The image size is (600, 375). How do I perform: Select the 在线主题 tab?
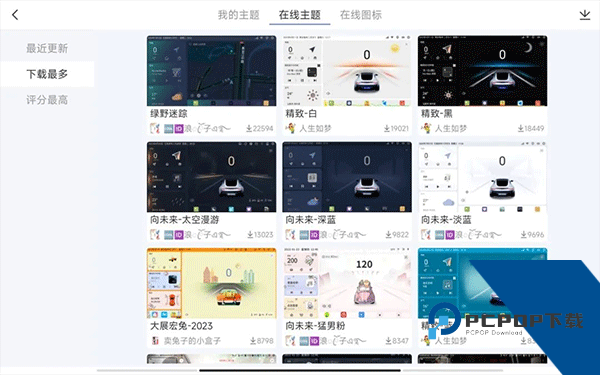coord(300,15)
